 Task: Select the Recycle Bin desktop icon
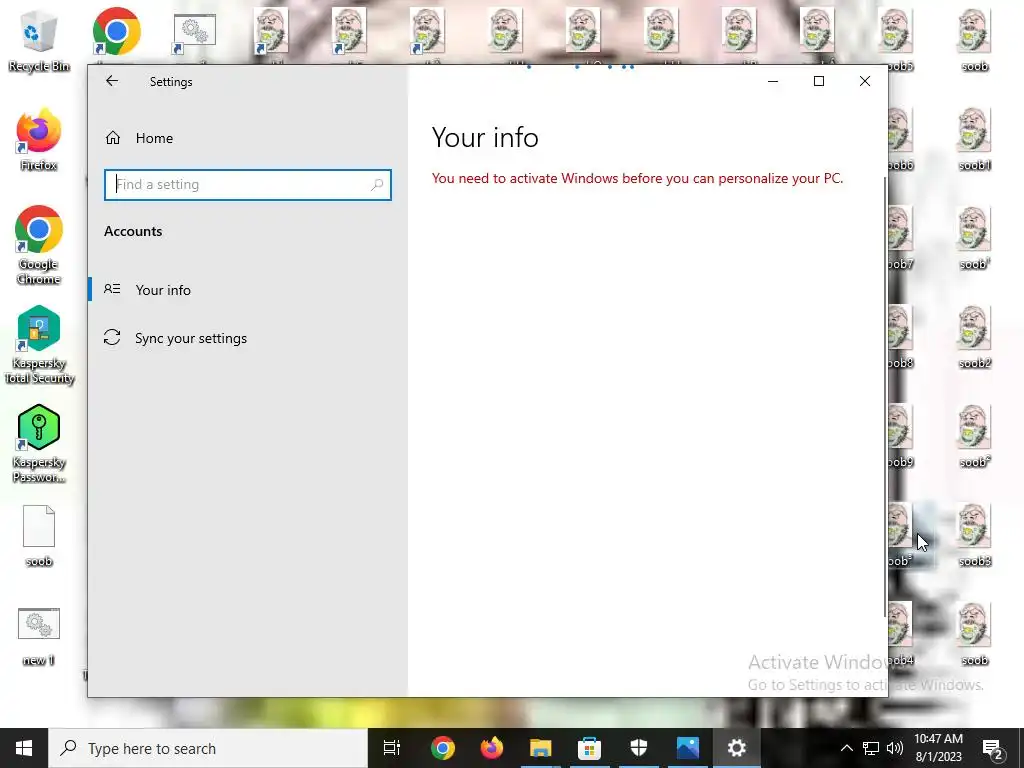[x=39, y=40]
